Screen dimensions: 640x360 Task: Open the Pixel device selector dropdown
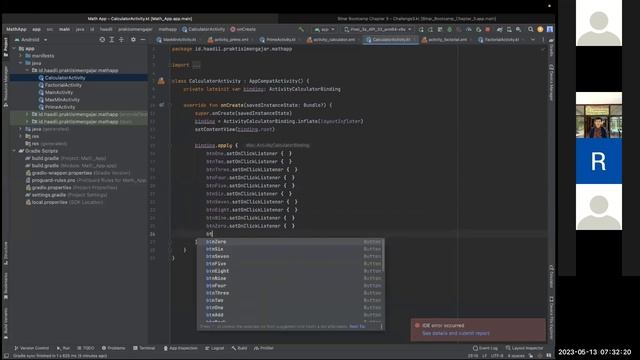pyautogui.click(x=378, y=29)
